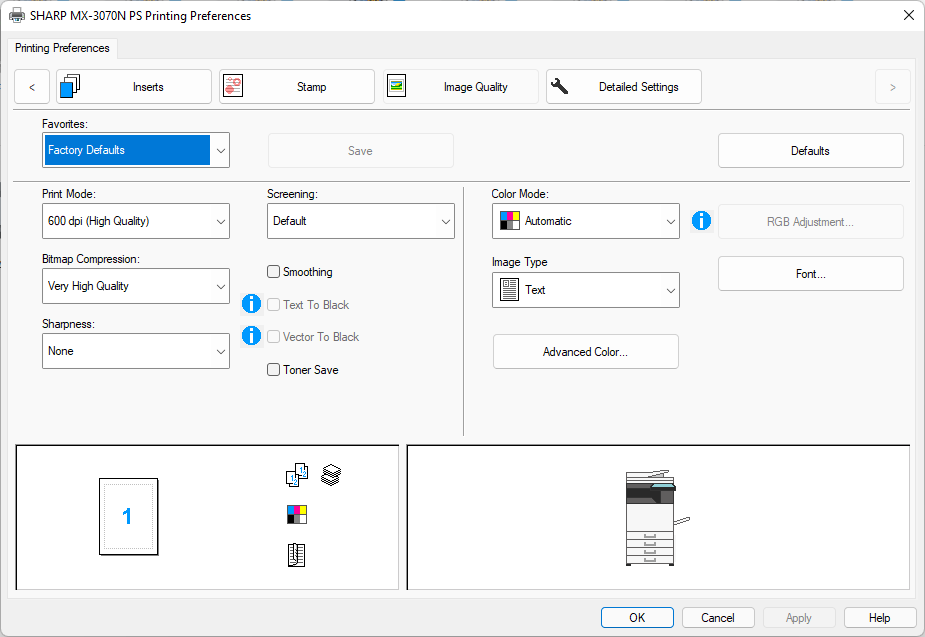The width and height of the screenshot is (925, 637).
Task: Click the document binding icon in preview
Action: pos(296,556)
